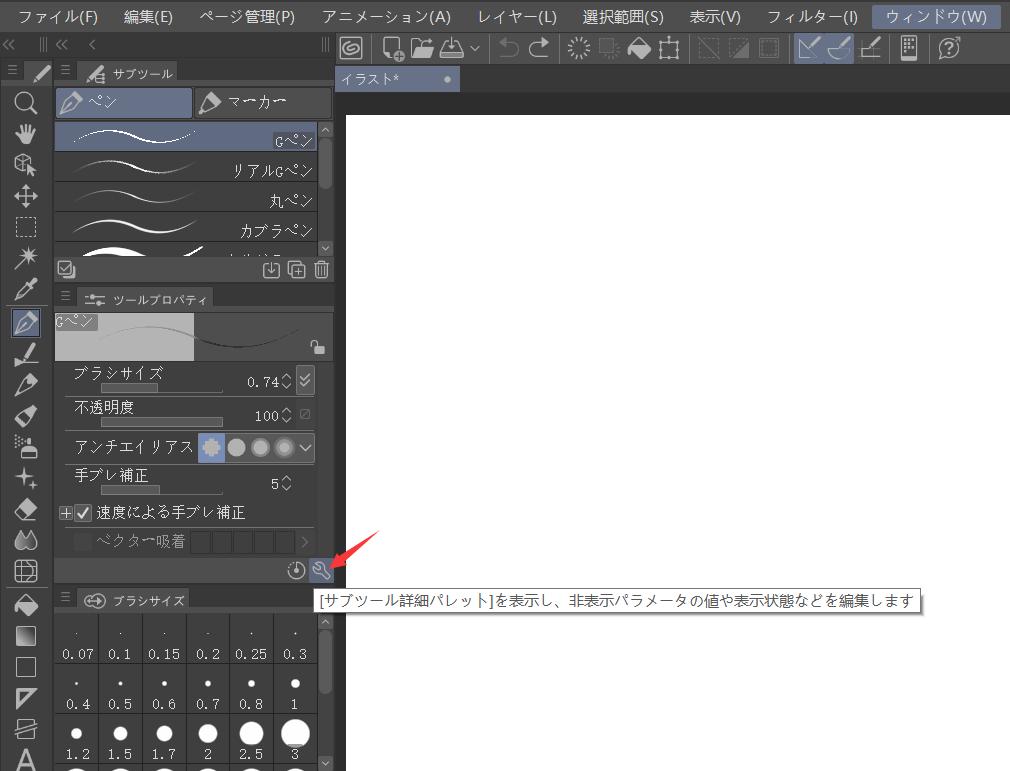Delete sub tool with the trash icon
Image resolution: width=1010 pixels, height=771 pixels.
pyautogui.click(x=321, y=269)
